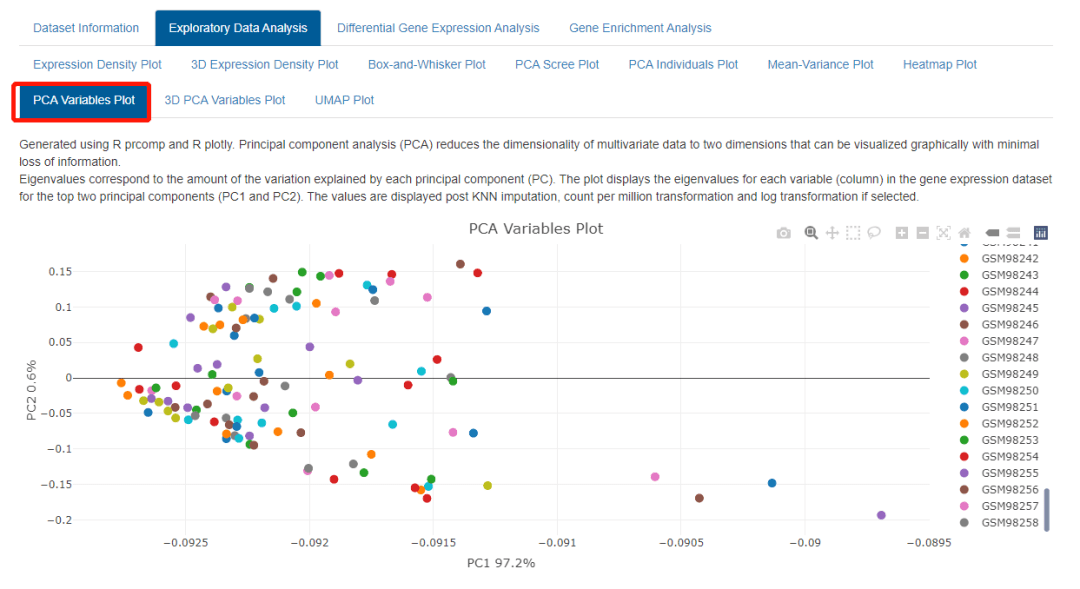Screen dimensions: 1080x589
Task: Autoscale the plot axes
Action: tap(944, 233)
